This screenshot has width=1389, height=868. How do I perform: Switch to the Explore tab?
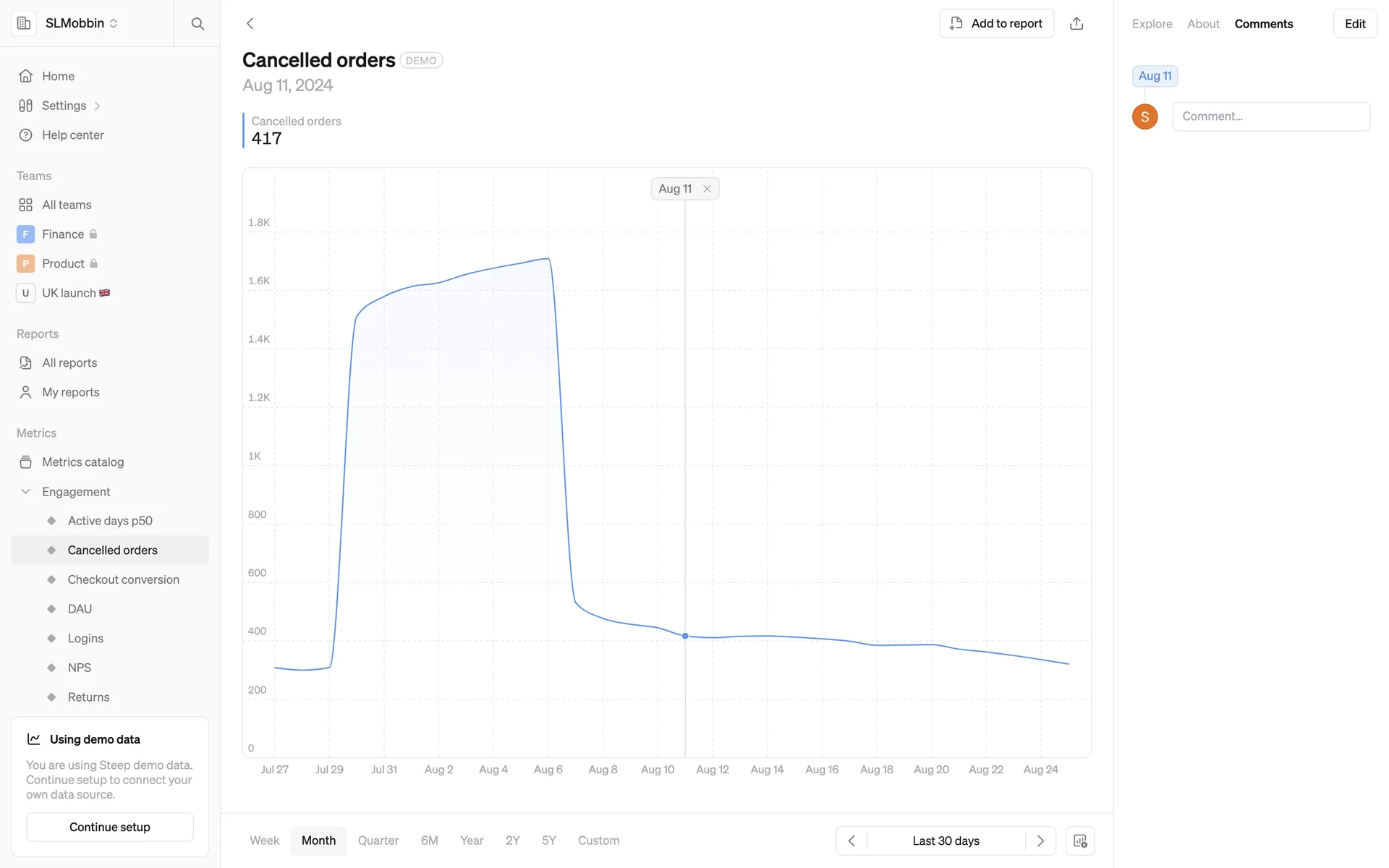[1152, 24]
